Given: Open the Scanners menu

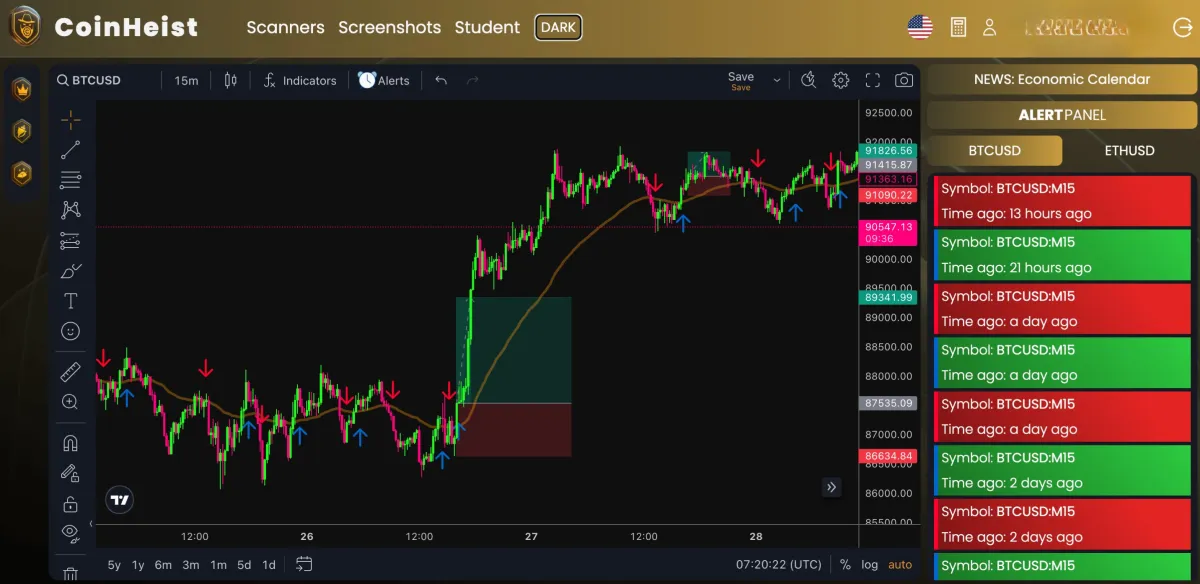Looking at the screenshot, I should click(286, 27).
